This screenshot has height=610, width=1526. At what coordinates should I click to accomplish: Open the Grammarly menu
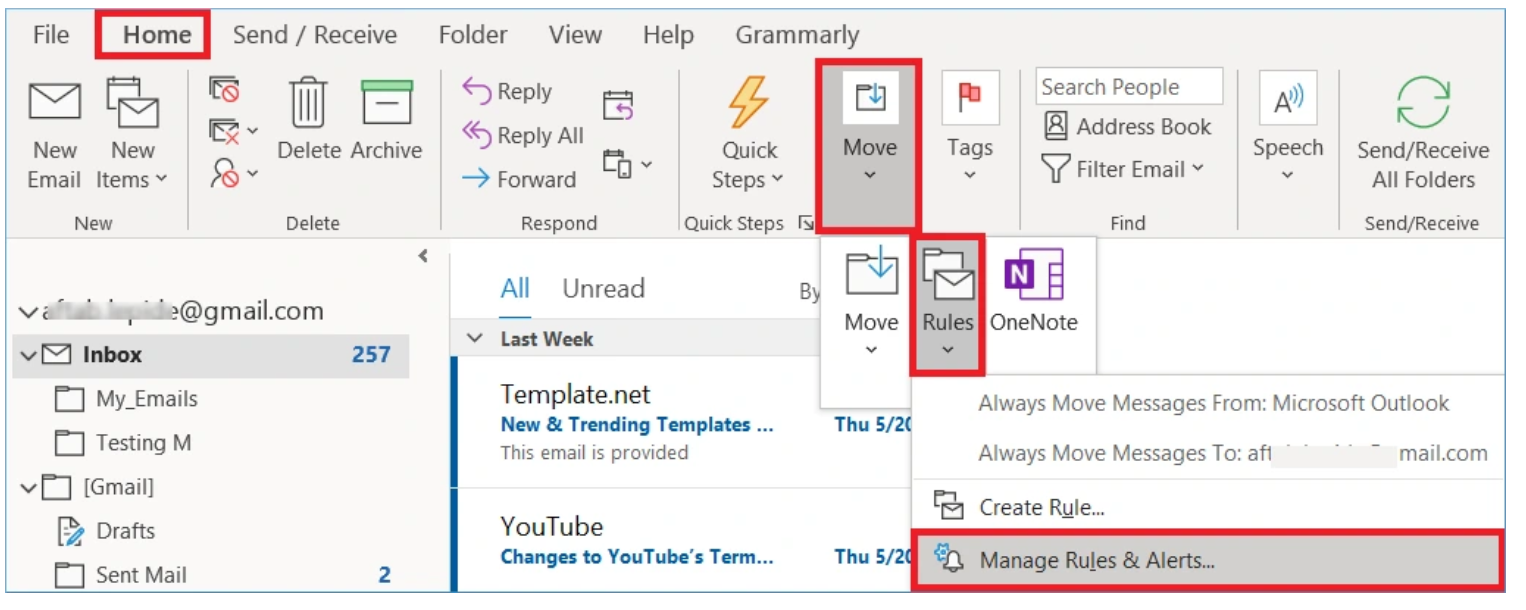pyautogui.click(x=796, y=34)
